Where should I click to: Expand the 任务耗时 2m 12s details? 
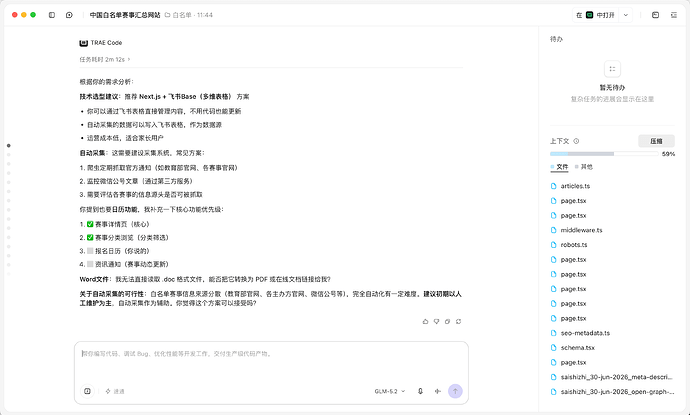click(x=105, y=59)
